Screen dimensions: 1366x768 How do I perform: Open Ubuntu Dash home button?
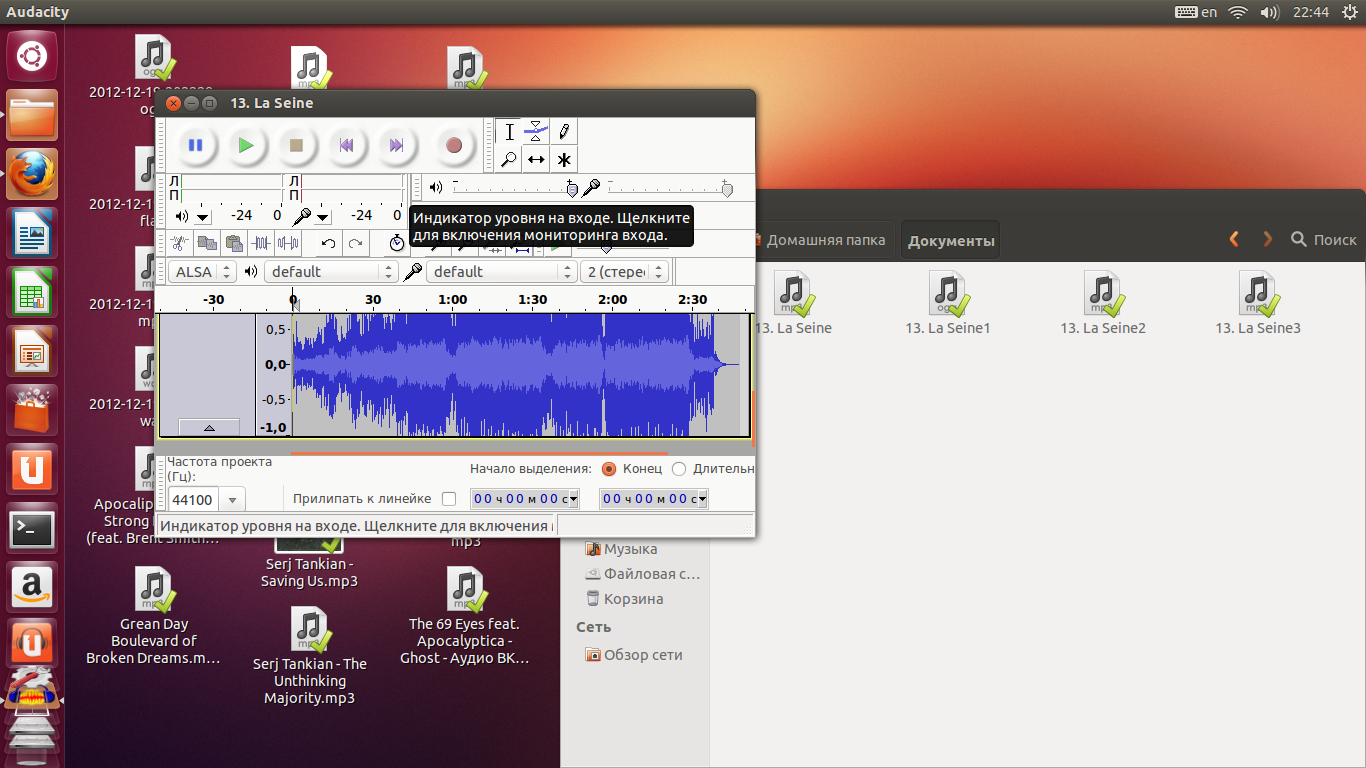[x=32, y=55]
